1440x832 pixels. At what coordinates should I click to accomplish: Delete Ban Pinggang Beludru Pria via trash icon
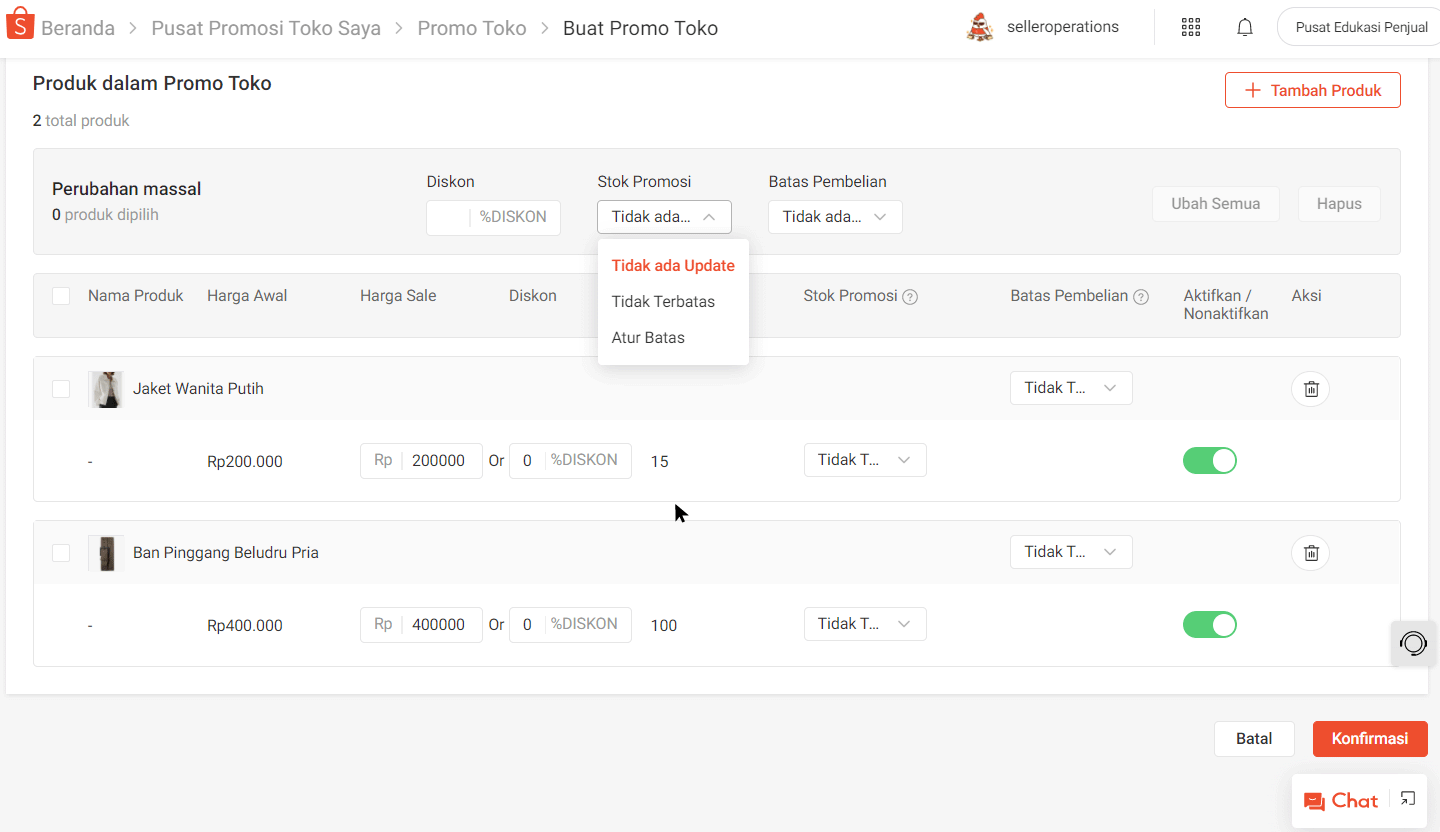click(1310, 553)
